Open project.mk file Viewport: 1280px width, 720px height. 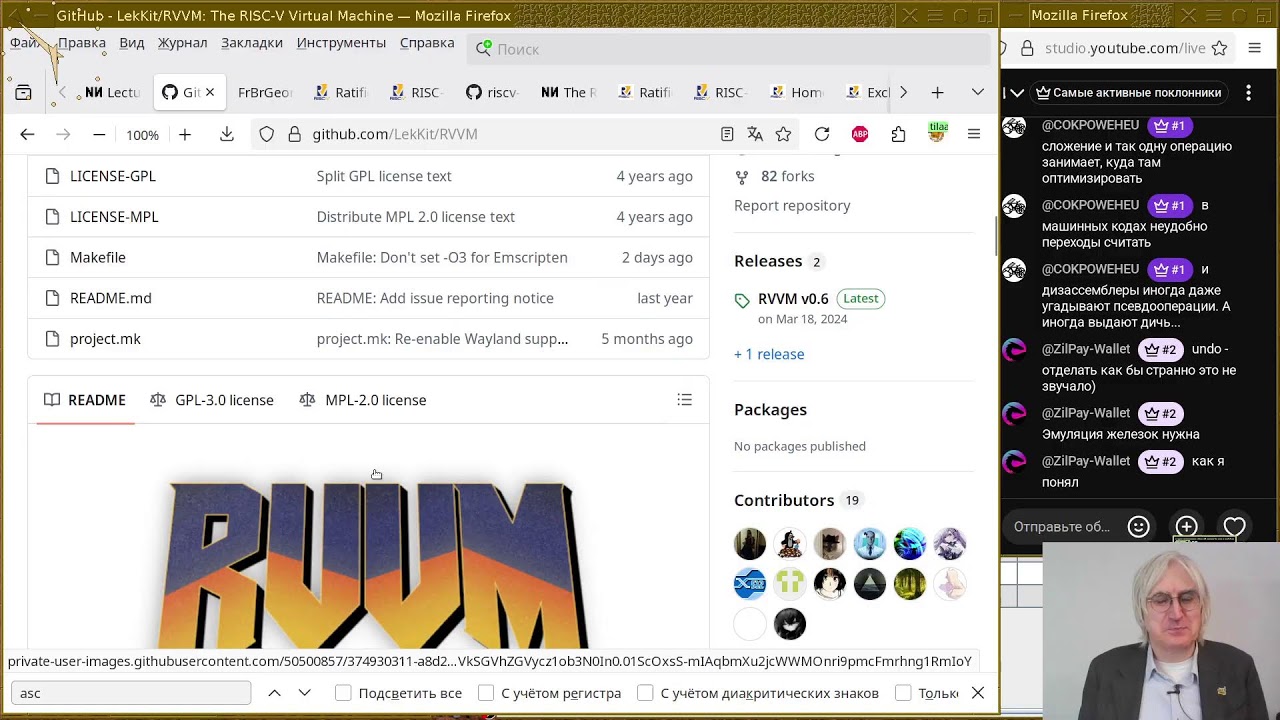click(x=105, y=339)
